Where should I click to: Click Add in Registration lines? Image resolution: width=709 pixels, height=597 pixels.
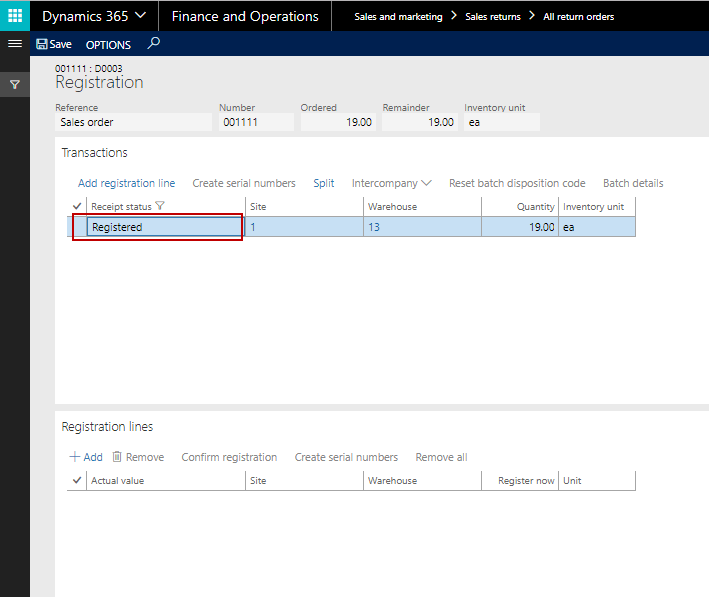(x=86, y=457)
